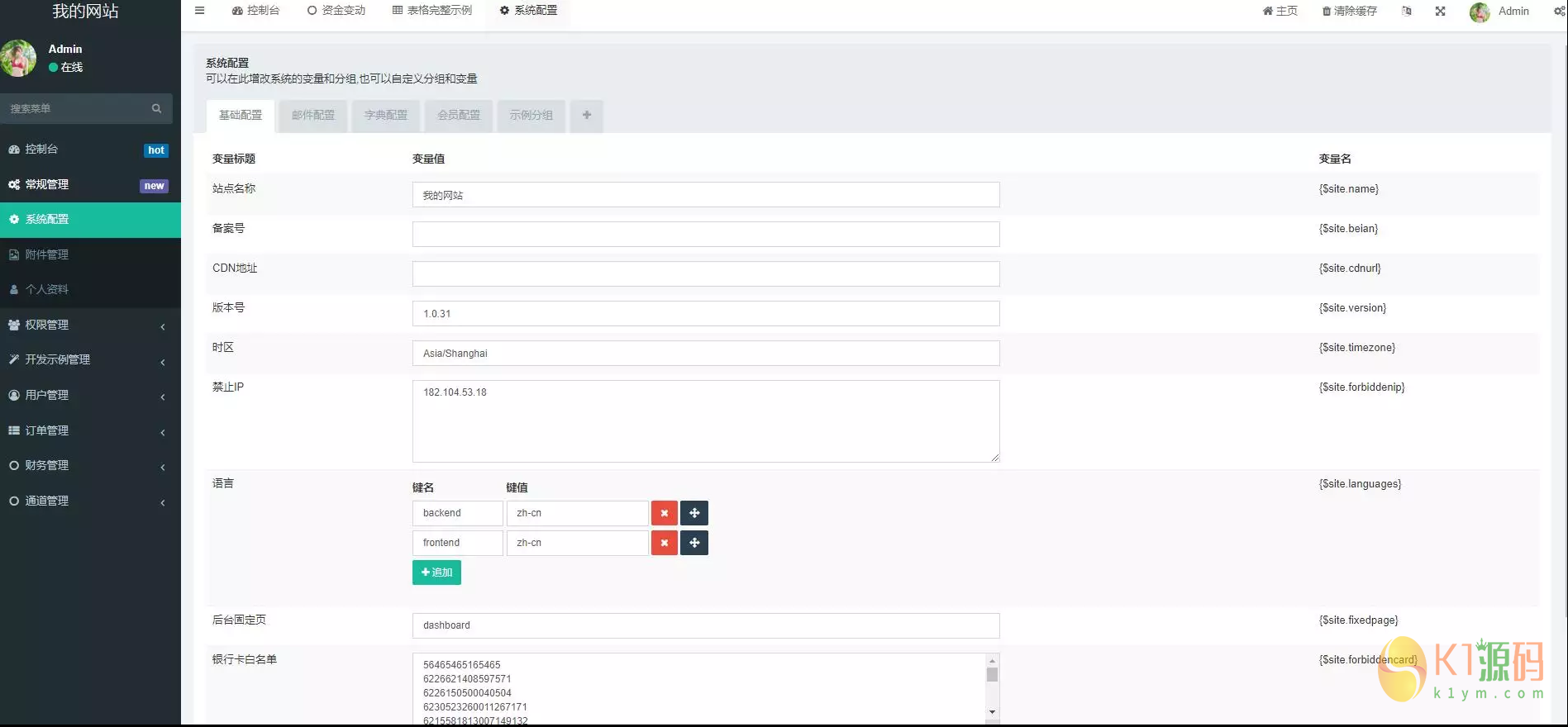Toggle the sidebar with the hamburger icon
Image resolution: width=1568 pixels, height=727 pixels.
(x=199, y=11)
